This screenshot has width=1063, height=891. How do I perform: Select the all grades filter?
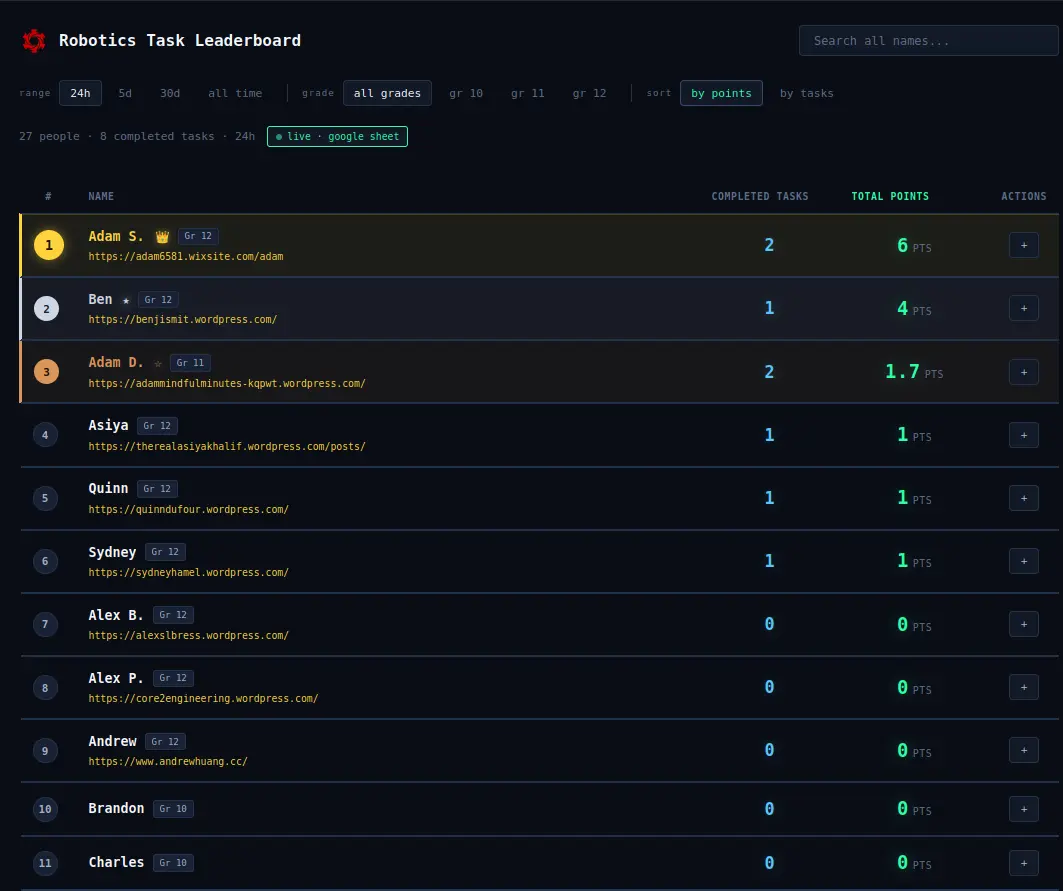pyautogui.click(x=387, y=93)
